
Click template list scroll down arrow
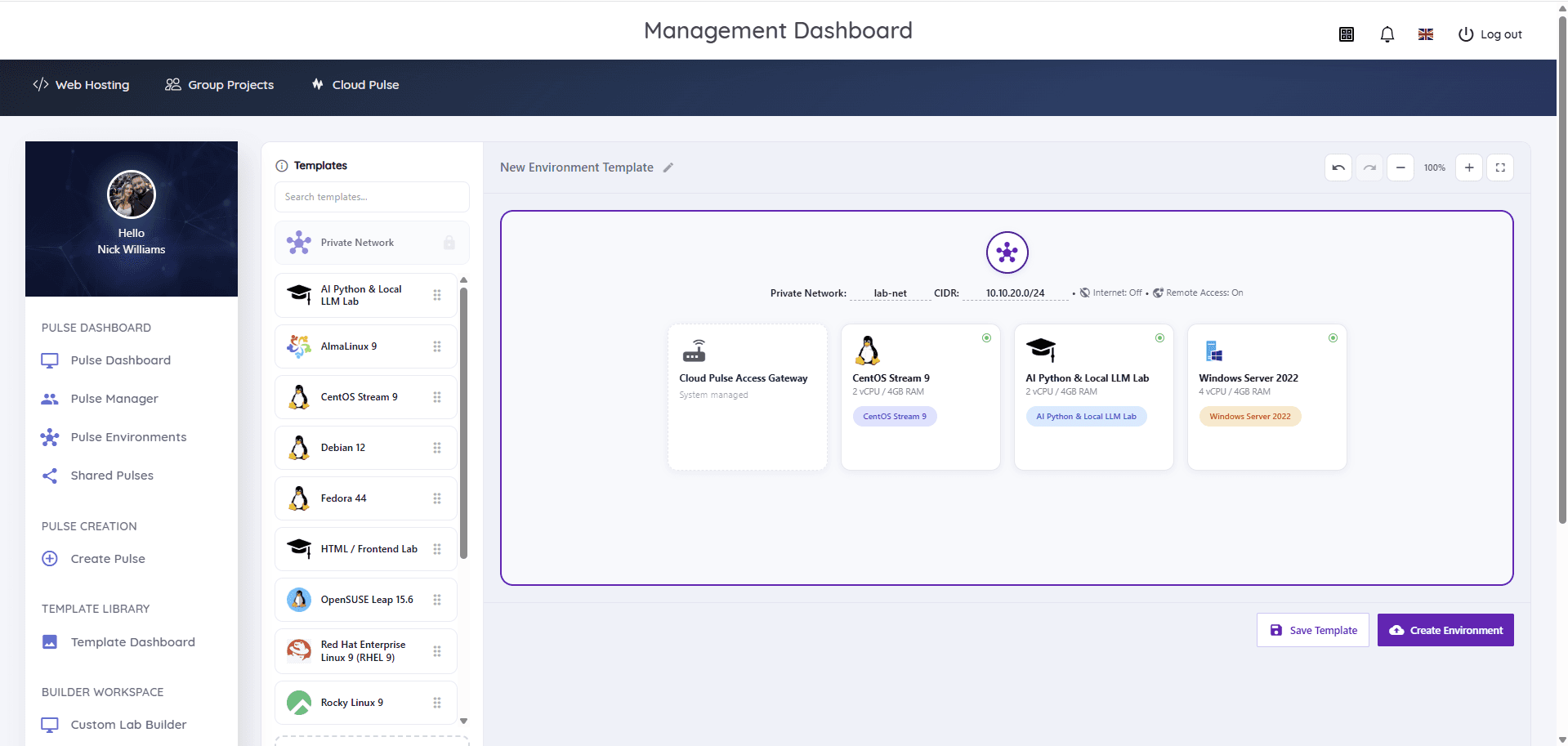(x=464, y=721)
